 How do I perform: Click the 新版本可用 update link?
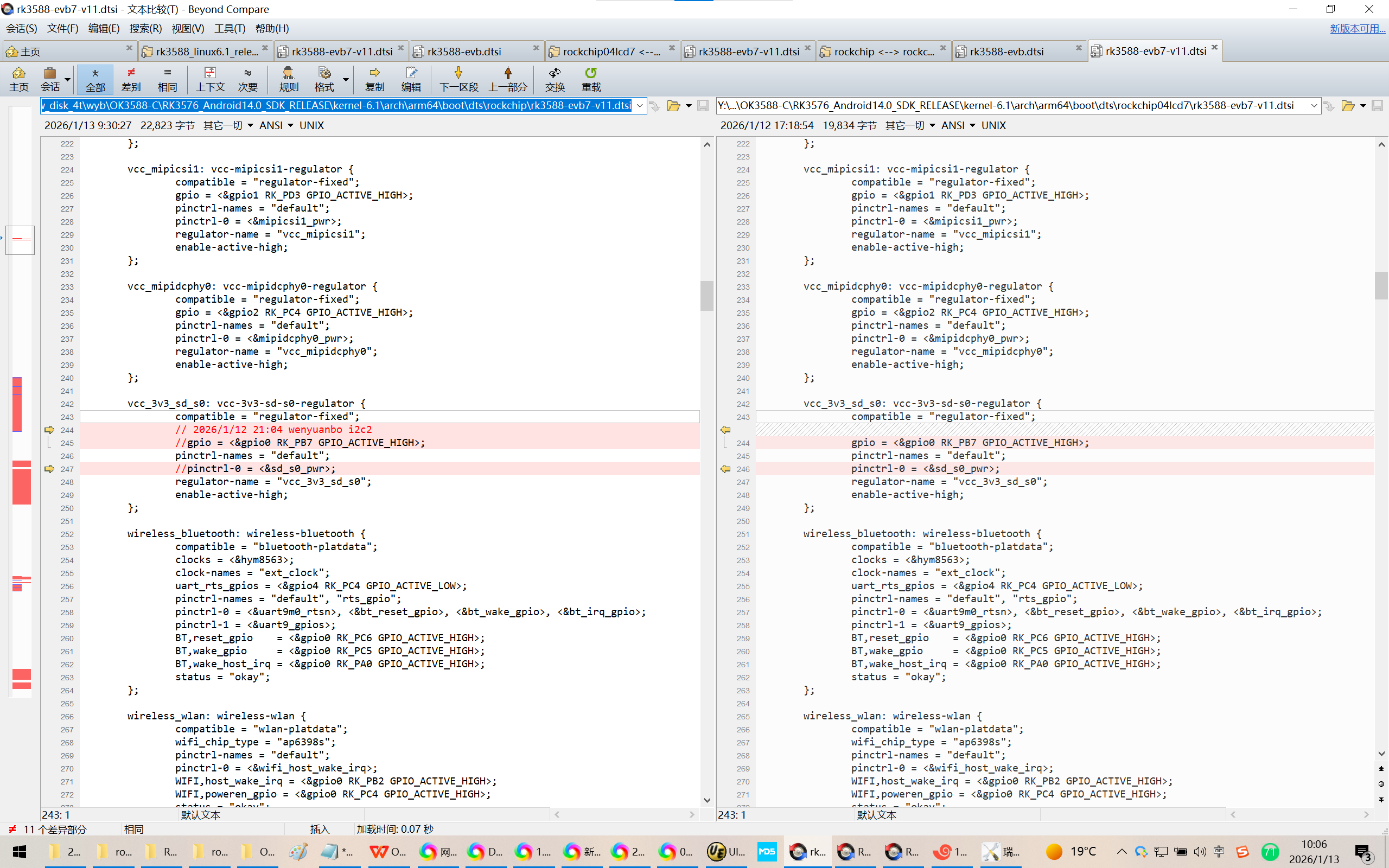(x=1357, y=28)
